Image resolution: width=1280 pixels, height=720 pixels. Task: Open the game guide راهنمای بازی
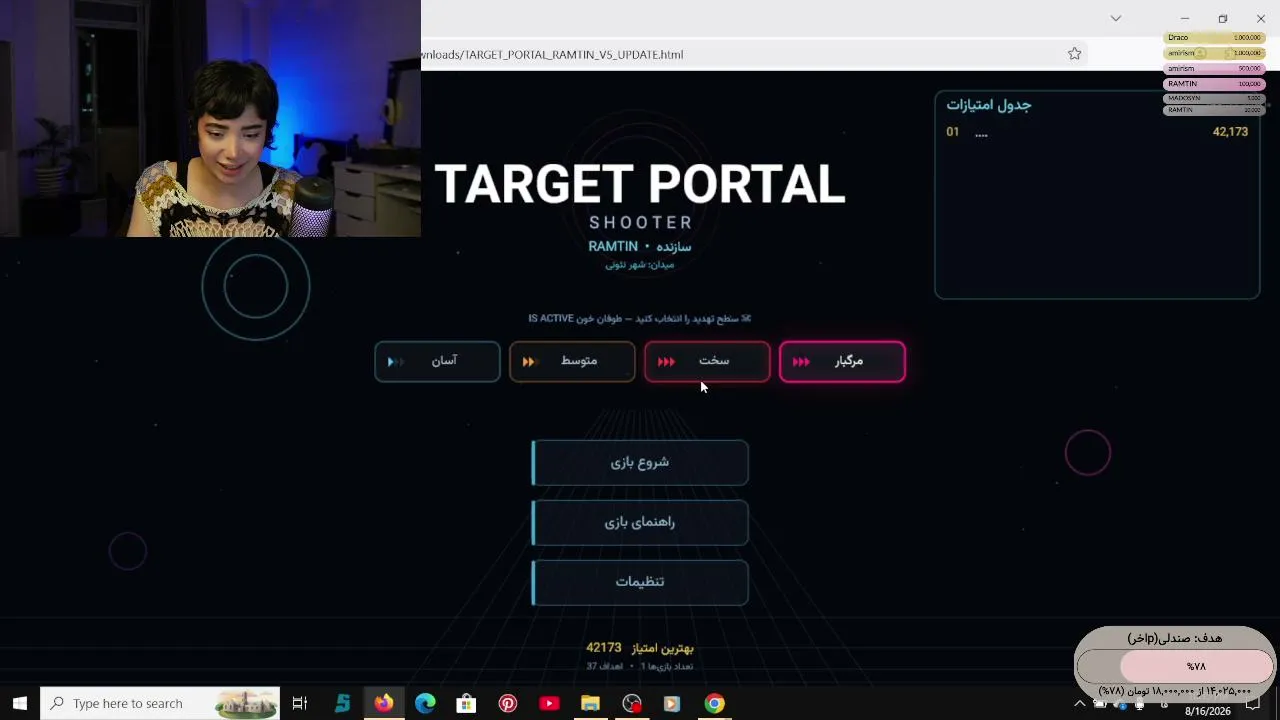(640, 522)
